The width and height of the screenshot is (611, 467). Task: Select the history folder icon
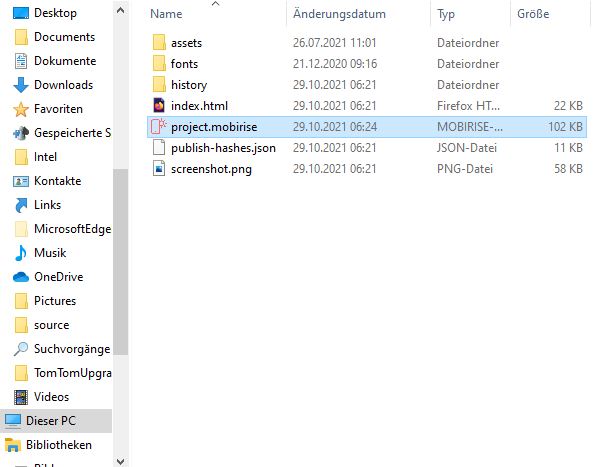coord(159,85)
